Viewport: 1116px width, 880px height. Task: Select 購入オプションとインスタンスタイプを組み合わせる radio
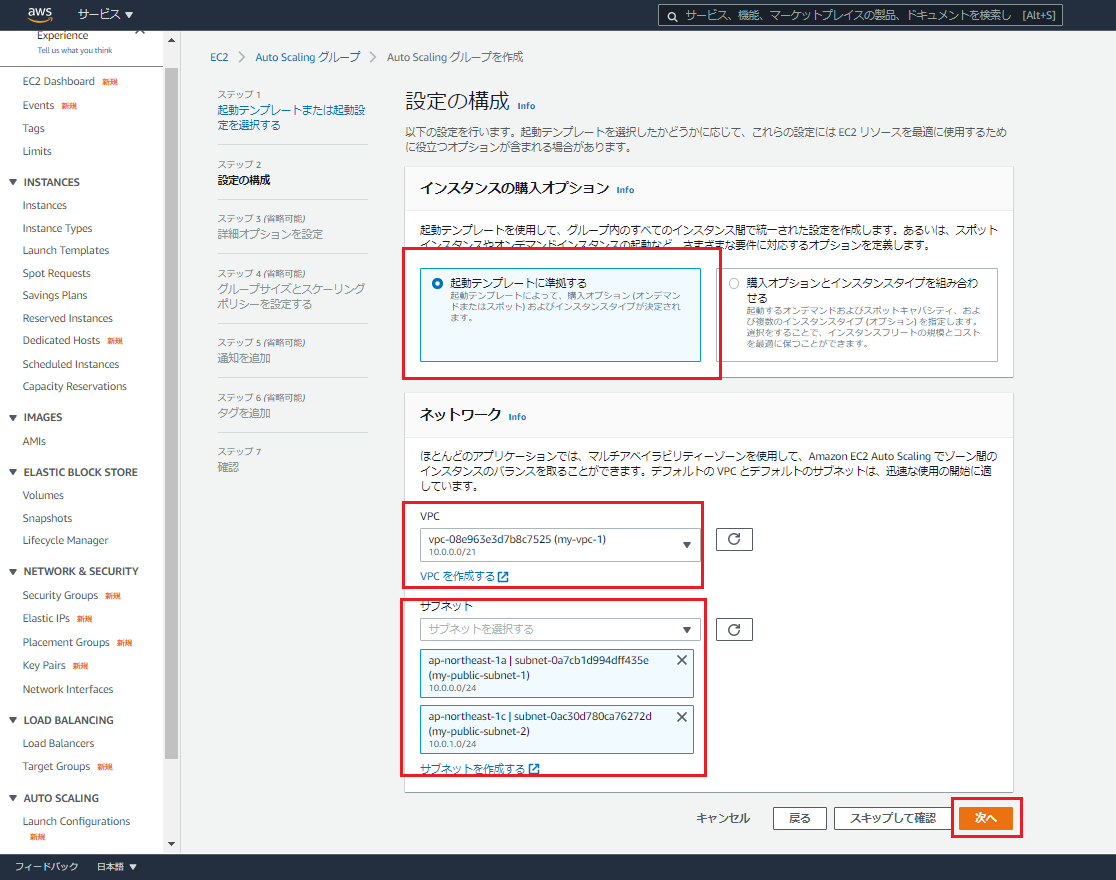click(x=734, y=283)
